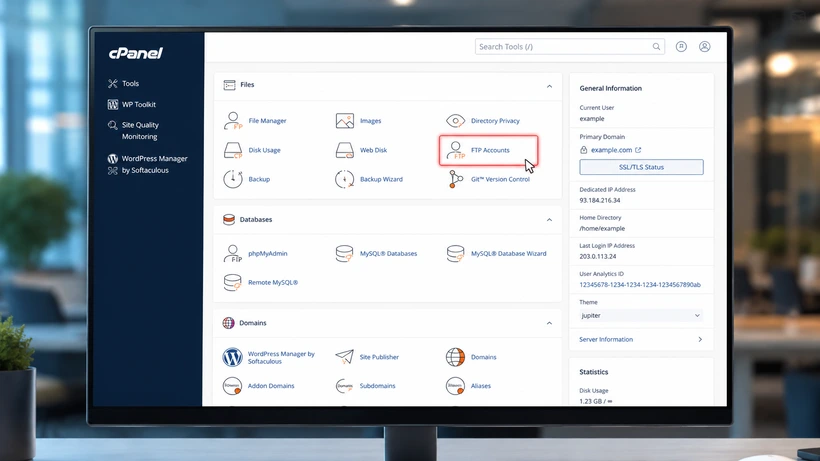
Task: Open the Theme jupiter dropdown
Action: pos(641,316)
